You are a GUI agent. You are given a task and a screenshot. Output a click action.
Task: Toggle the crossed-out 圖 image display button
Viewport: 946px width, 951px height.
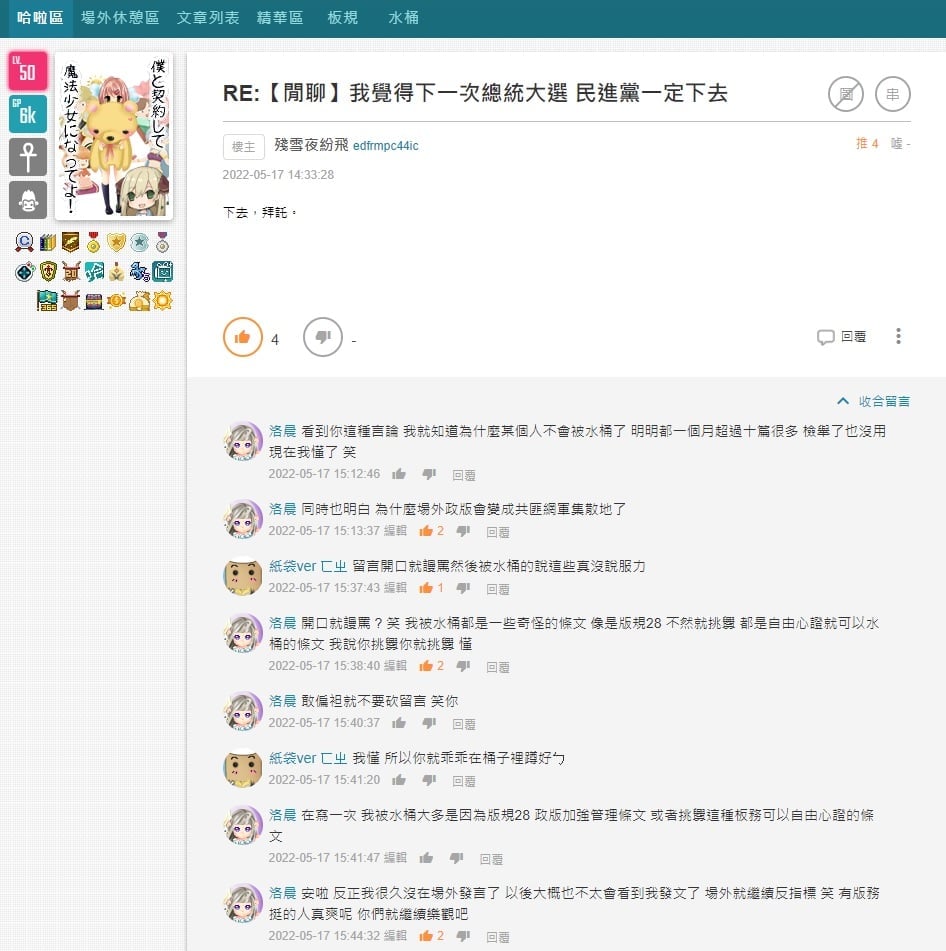845,94
